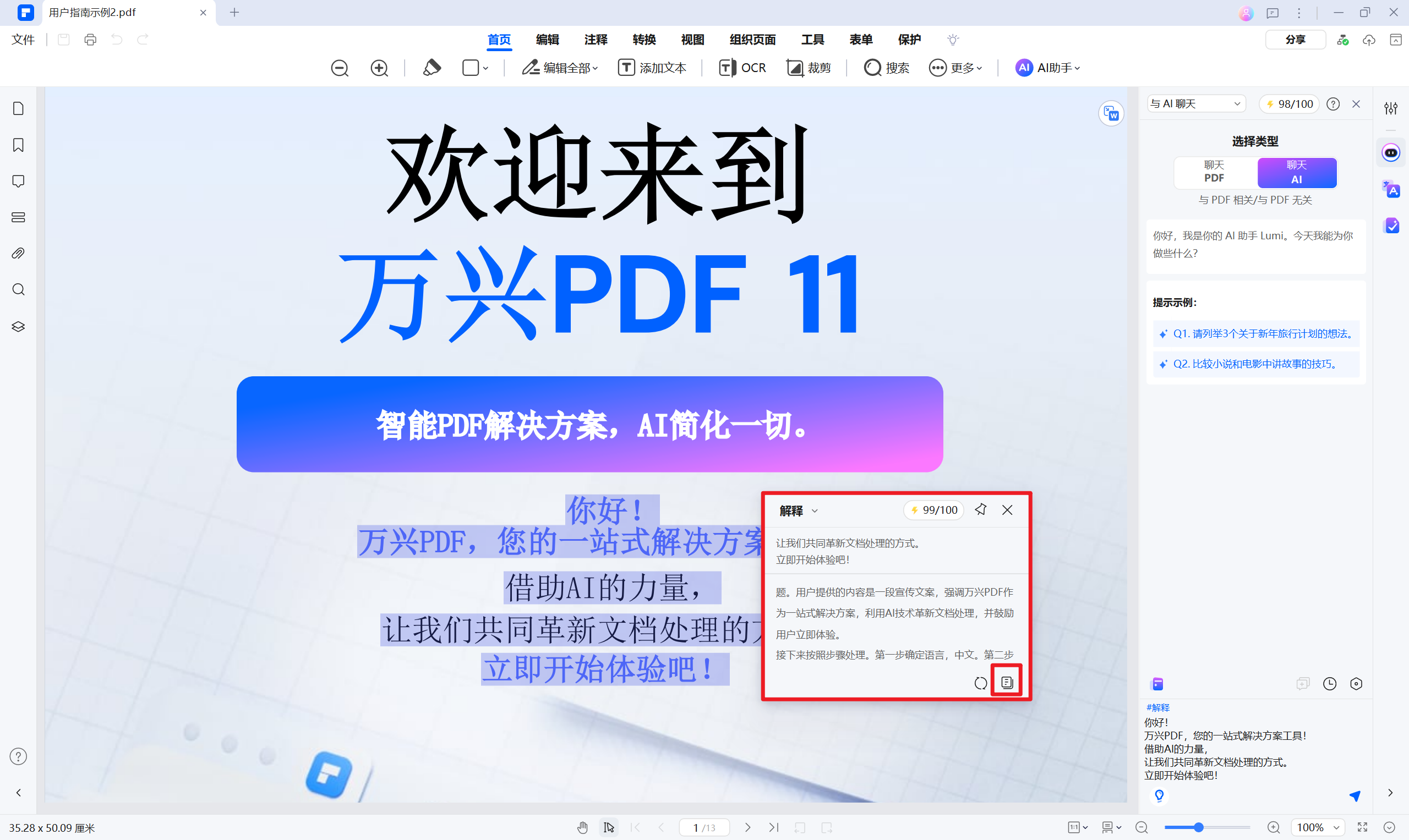Switch to the 注释 ribbon tab
The image size is (1409, 840).
click(x=596, y=40)
